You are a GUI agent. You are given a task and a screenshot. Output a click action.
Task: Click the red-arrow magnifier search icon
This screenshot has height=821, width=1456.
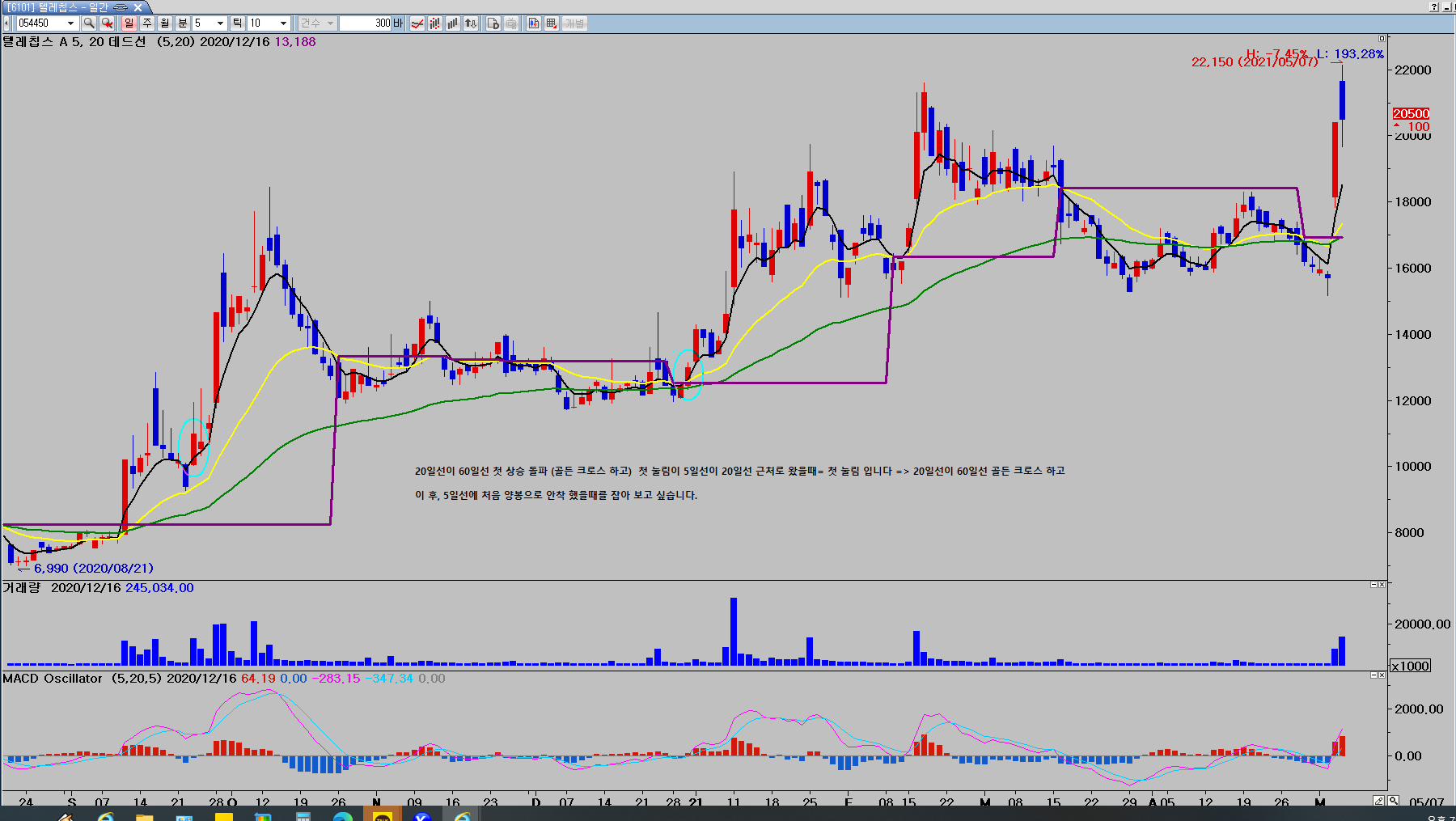tap(107, 23)
